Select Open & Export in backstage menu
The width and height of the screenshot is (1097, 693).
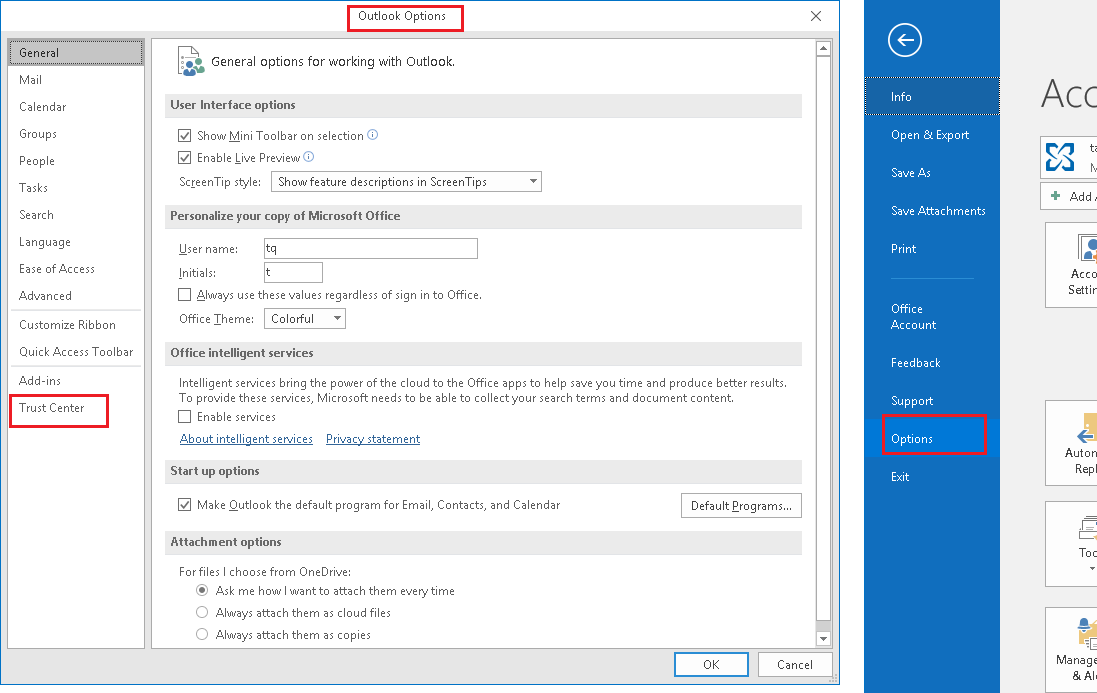[932, 135]
